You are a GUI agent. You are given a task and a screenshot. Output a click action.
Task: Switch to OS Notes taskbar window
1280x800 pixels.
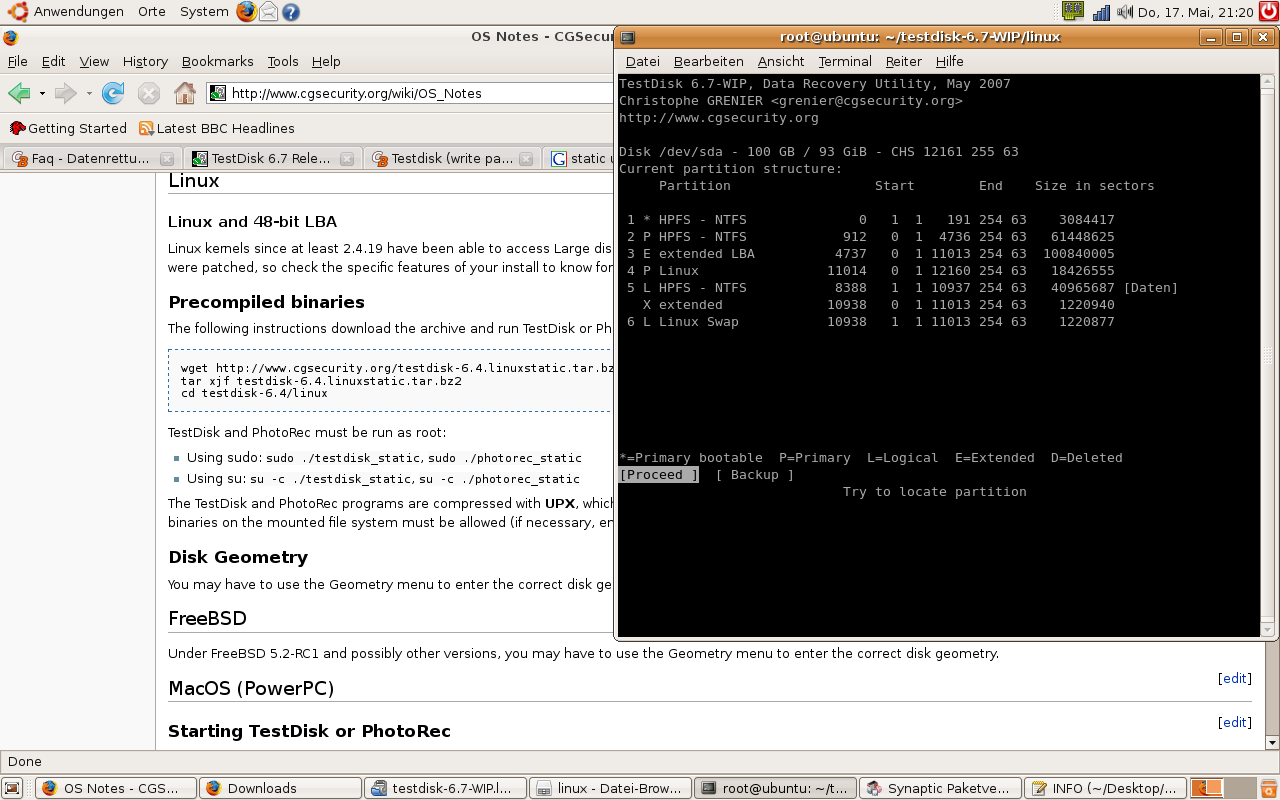pos(116,788)
